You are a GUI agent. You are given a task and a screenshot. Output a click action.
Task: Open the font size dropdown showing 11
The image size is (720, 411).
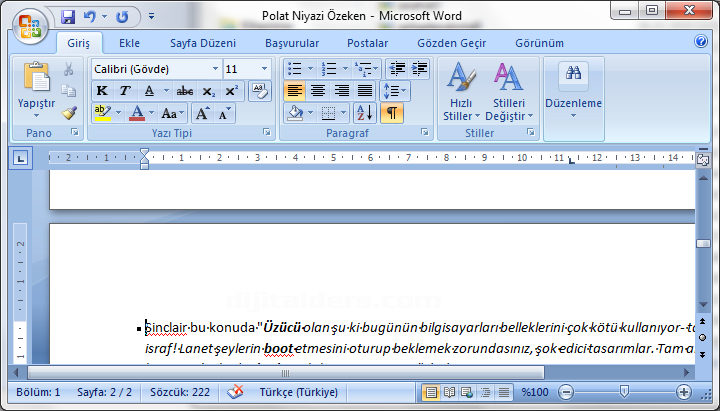pyautogui.click(x=264, y=69)
